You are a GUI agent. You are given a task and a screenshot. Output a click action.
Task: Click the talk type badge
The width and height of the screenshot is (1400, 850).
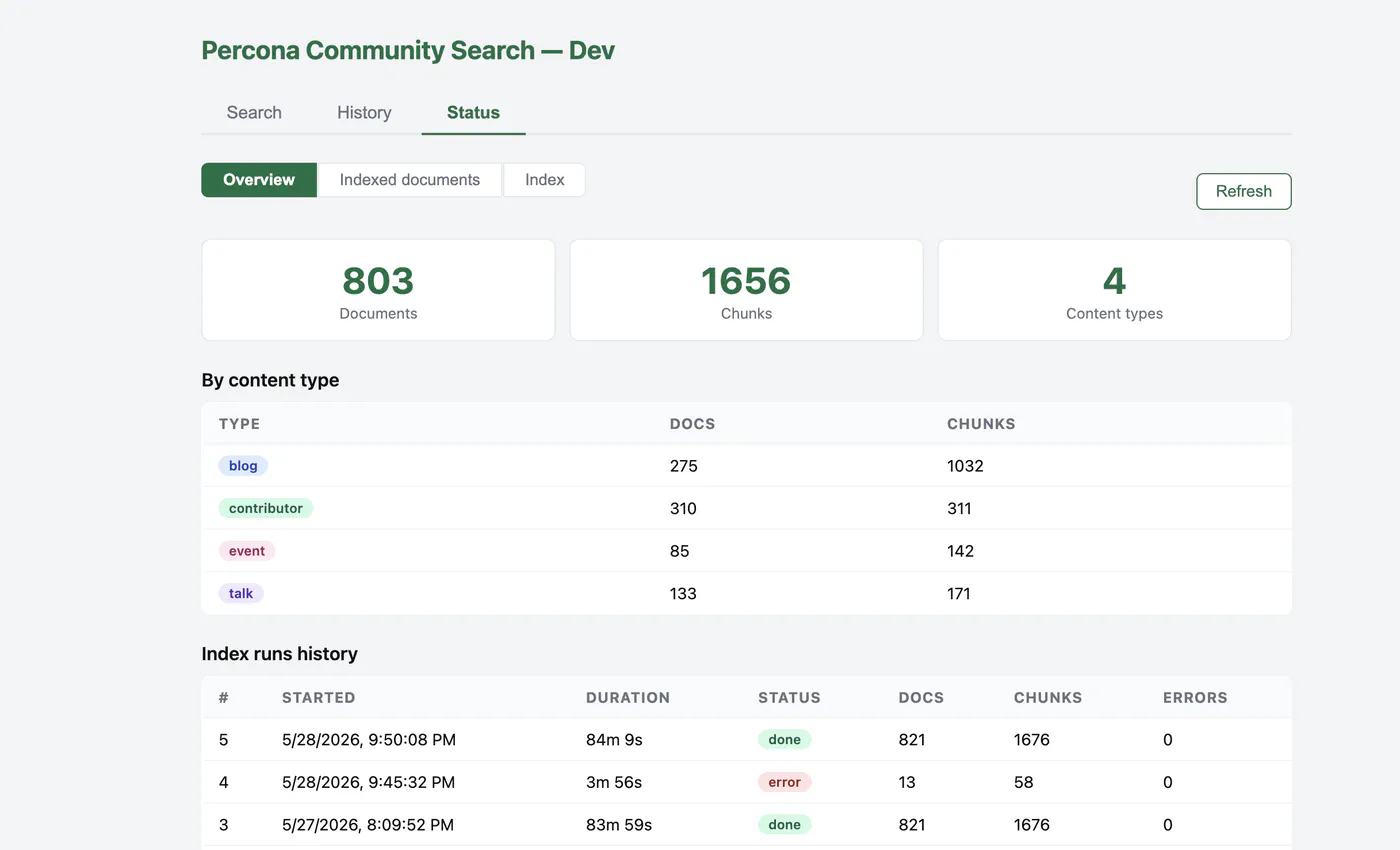pos(241,593)
